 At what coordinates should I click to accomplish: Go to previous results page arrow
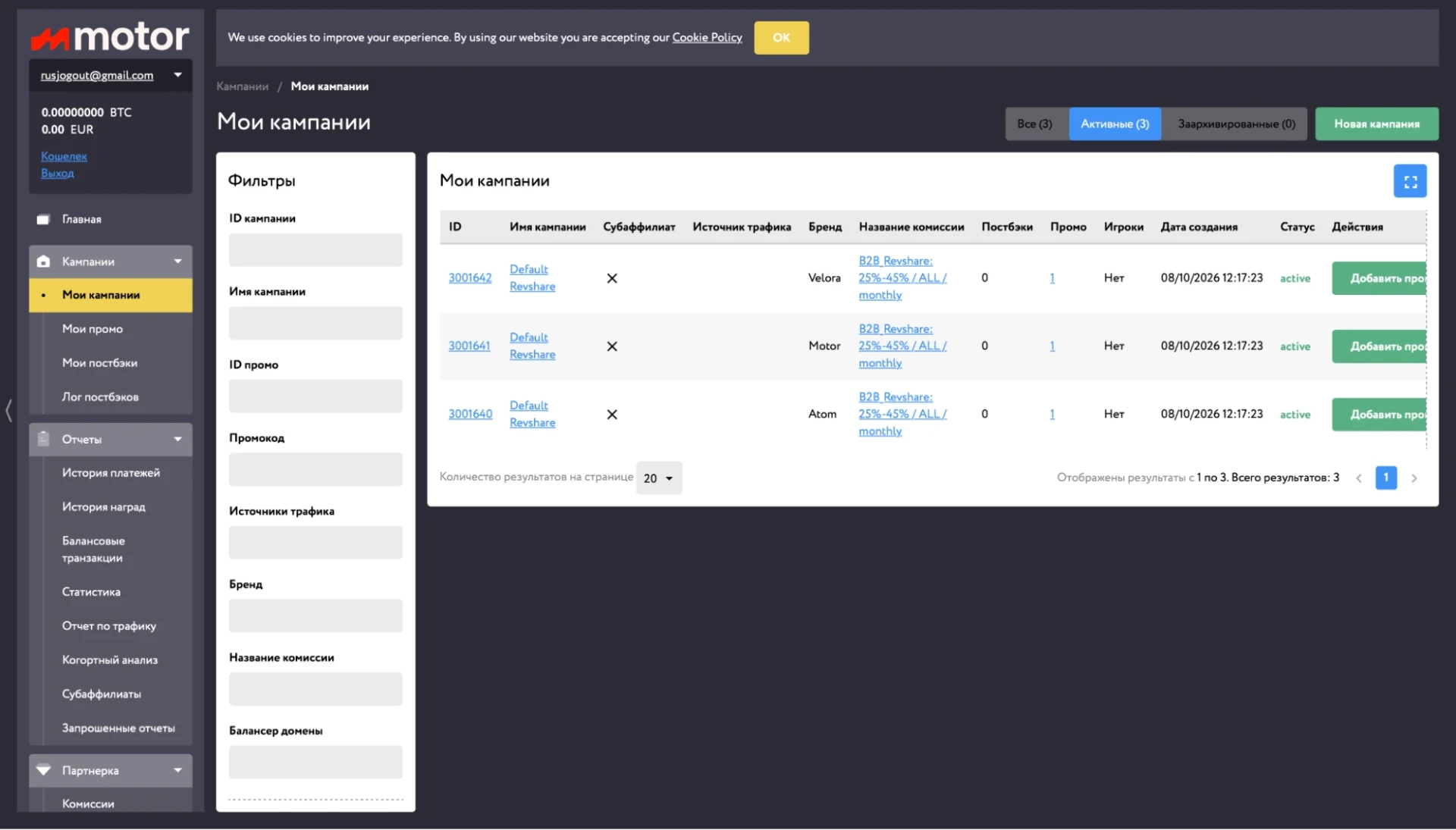coord(1359,478)
